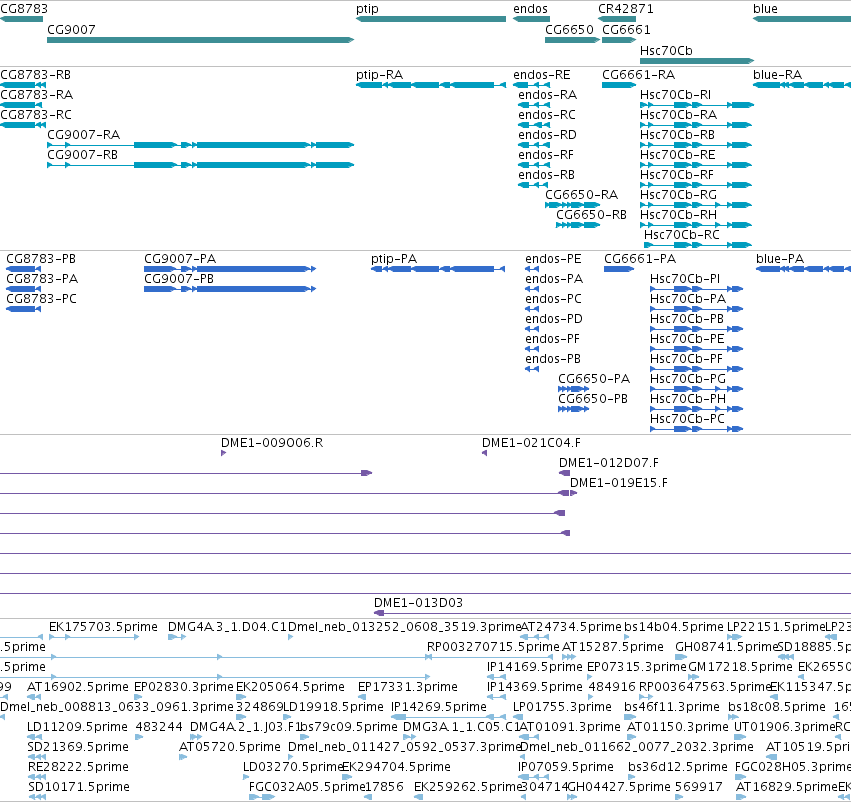The height and width of the screenshot is (802, 851).
Task: Select the blue-RA transcript label
Action: (x=777, y=74)
